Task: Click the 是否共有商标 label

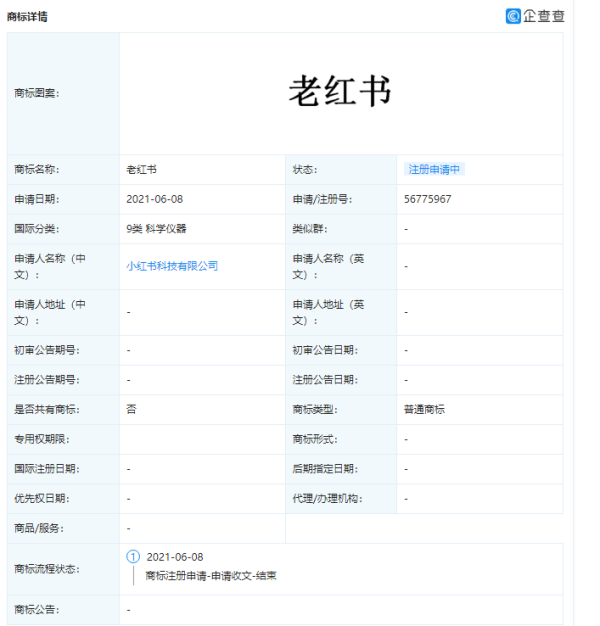Action: (47, 409)
